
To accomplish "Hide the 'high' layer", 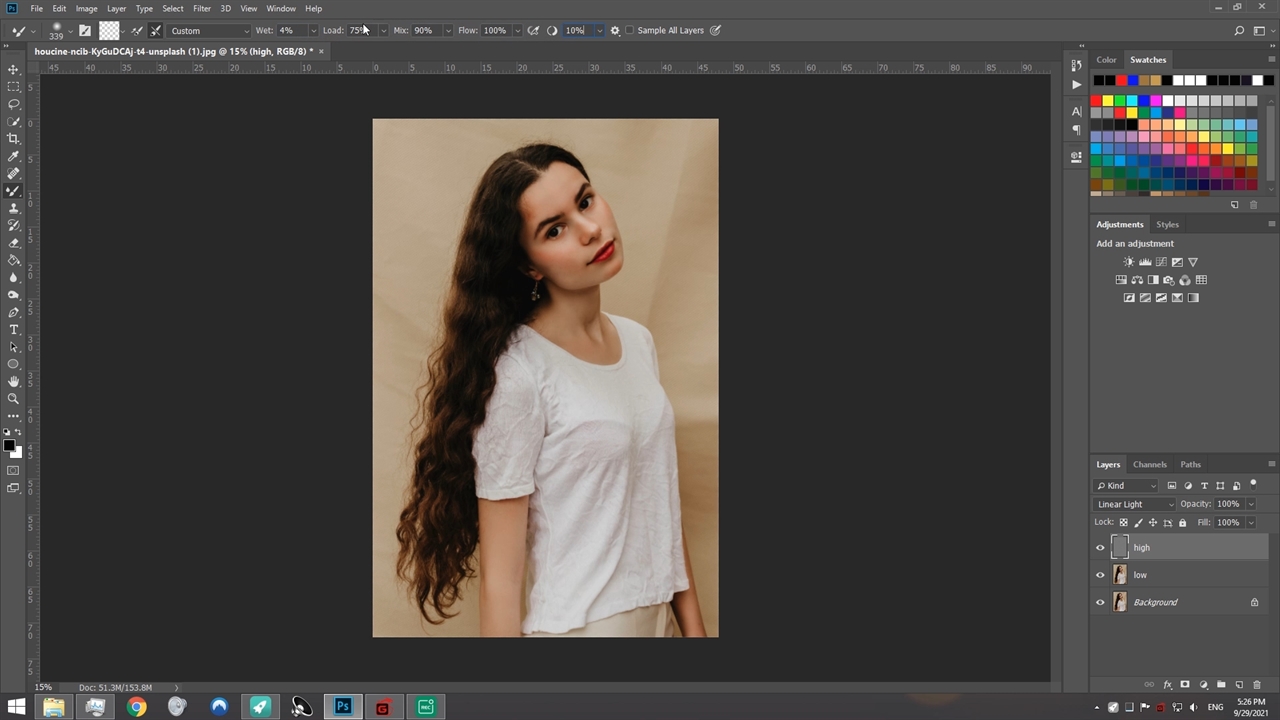I will (x=1100, y=548).
